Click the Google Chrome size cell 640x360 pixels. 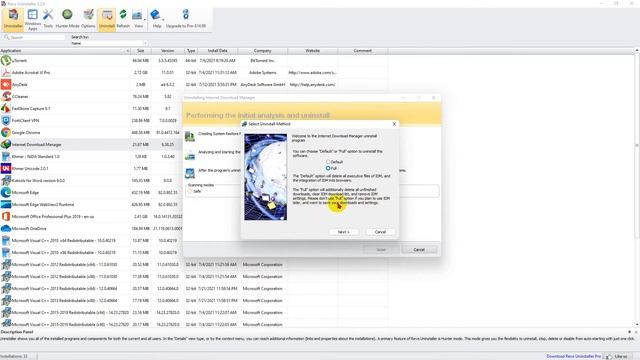(141, 133)
